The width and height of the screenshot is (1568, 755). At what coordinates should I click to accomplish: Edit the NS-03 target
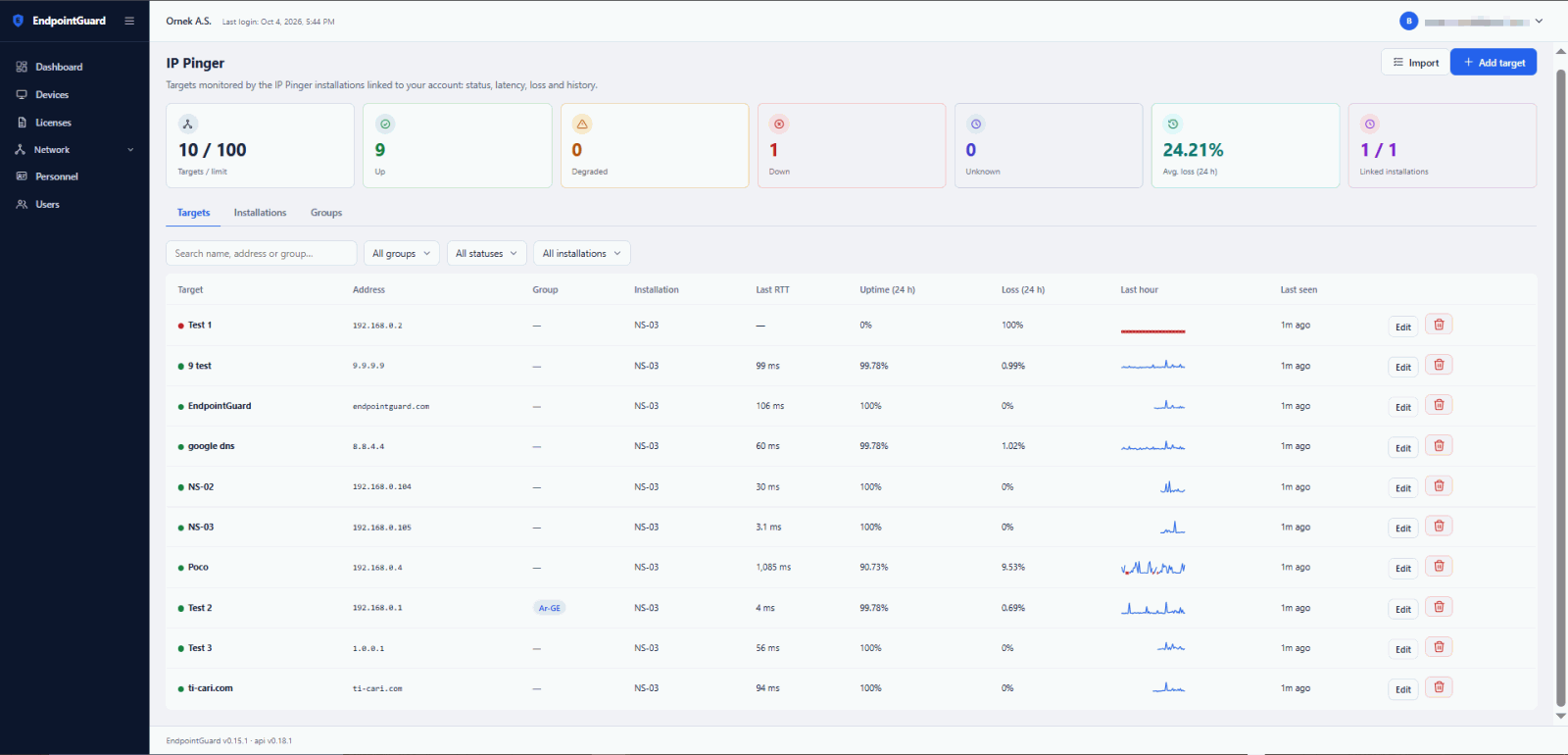[x=1403, y=528]
